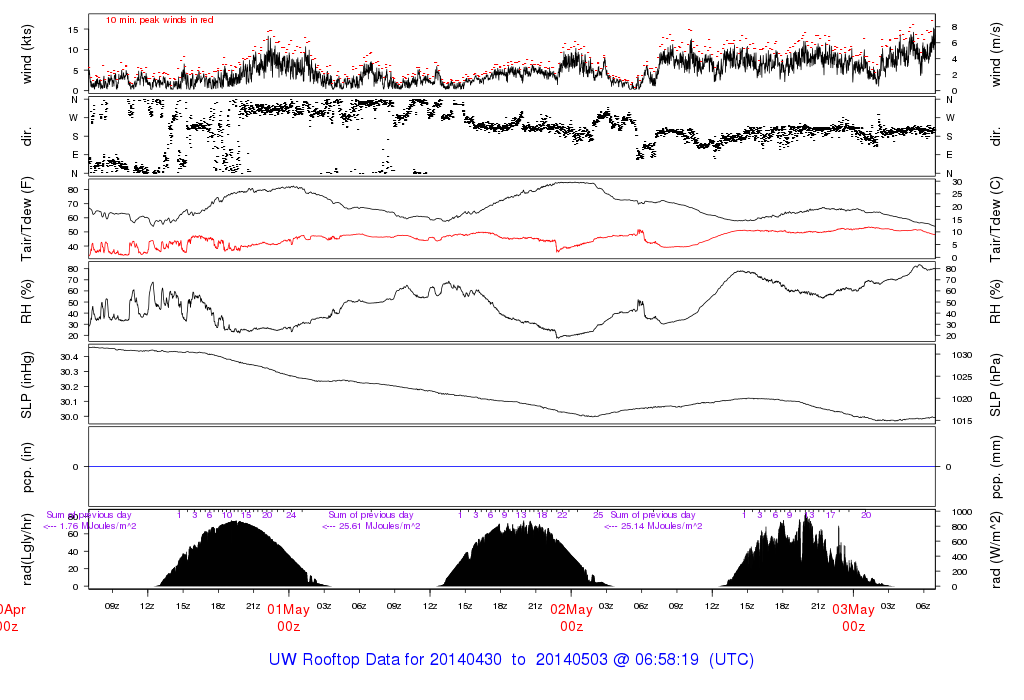Screen dimensions: 1024x700
Task: Select the 'rad (W/m^2)' axis label
Action: [x=995, y=550]
